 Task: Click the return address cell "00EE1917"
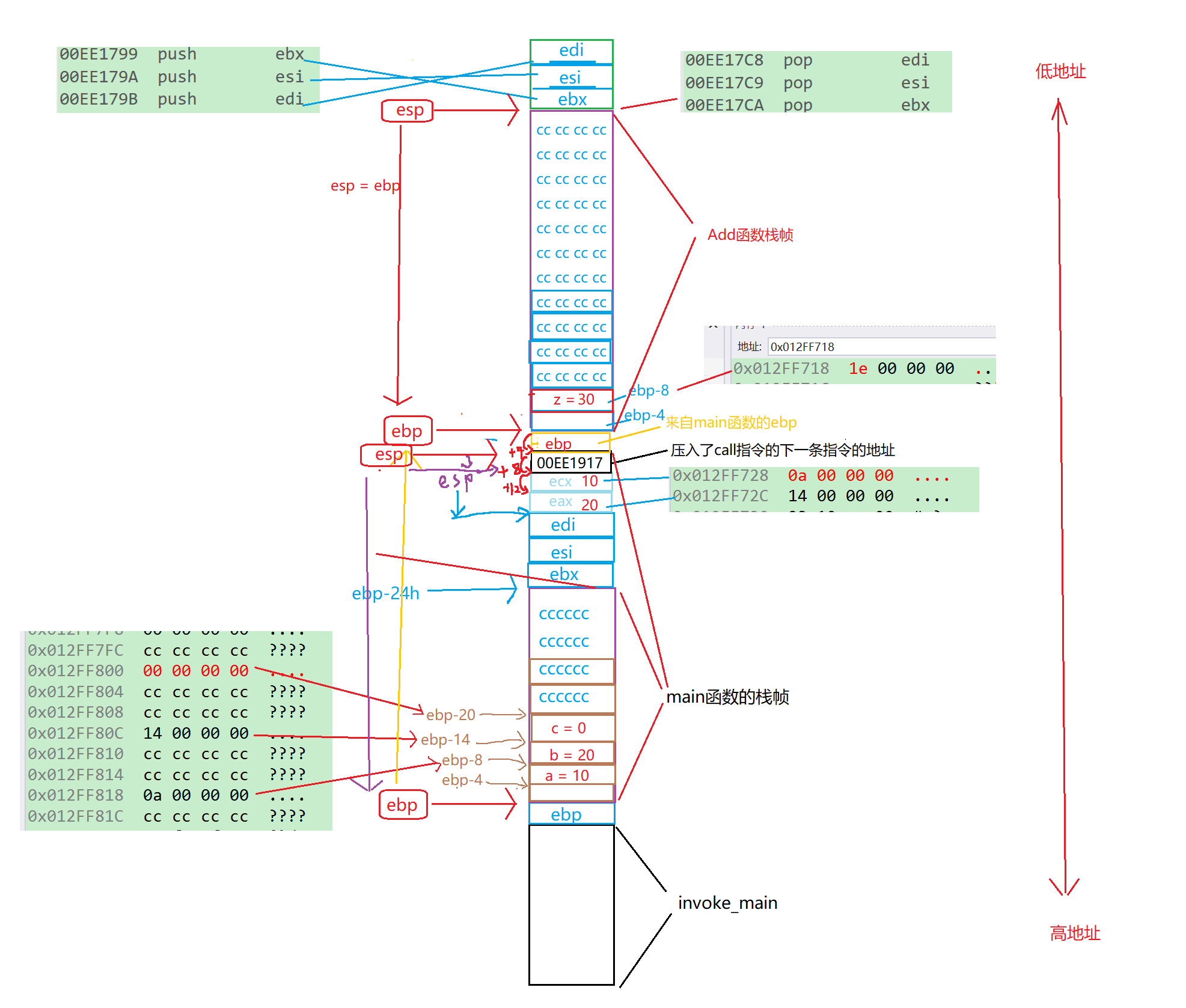[x=570, y=463]
